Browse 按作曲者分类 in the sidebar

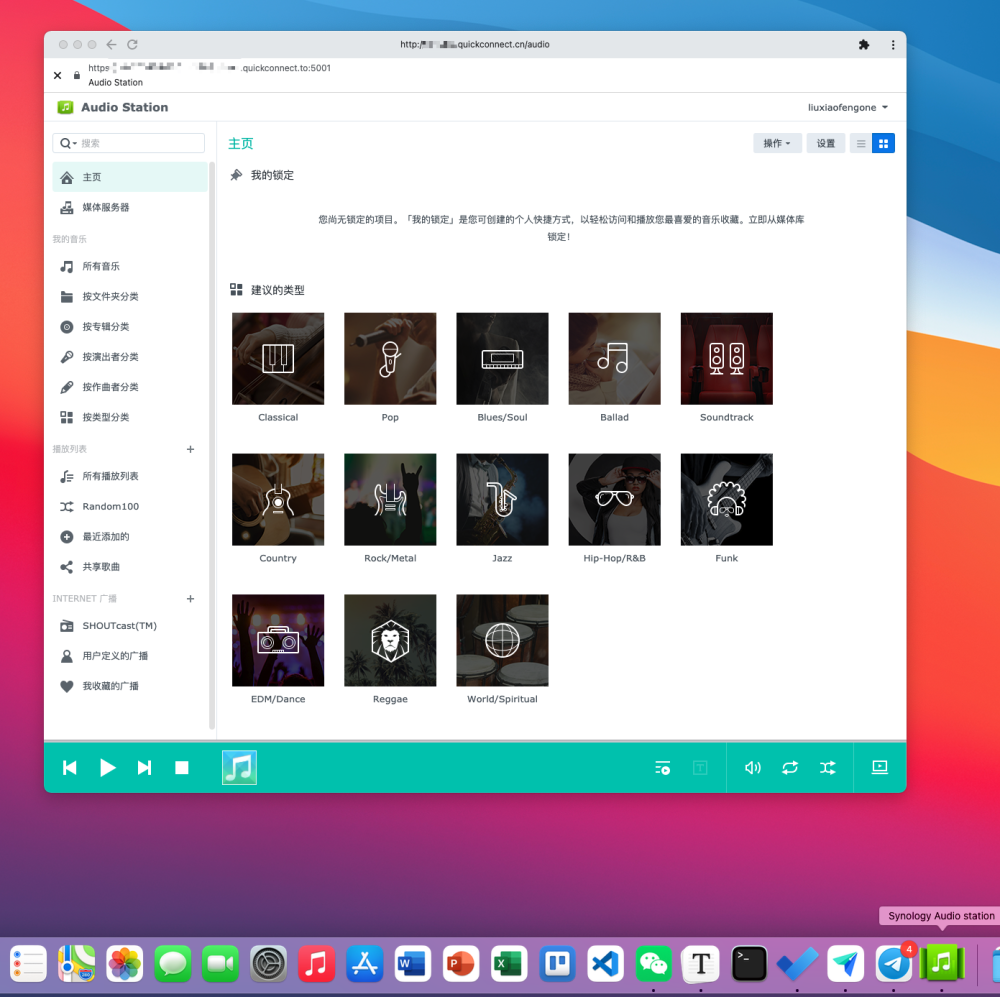(x=129, y=387)
